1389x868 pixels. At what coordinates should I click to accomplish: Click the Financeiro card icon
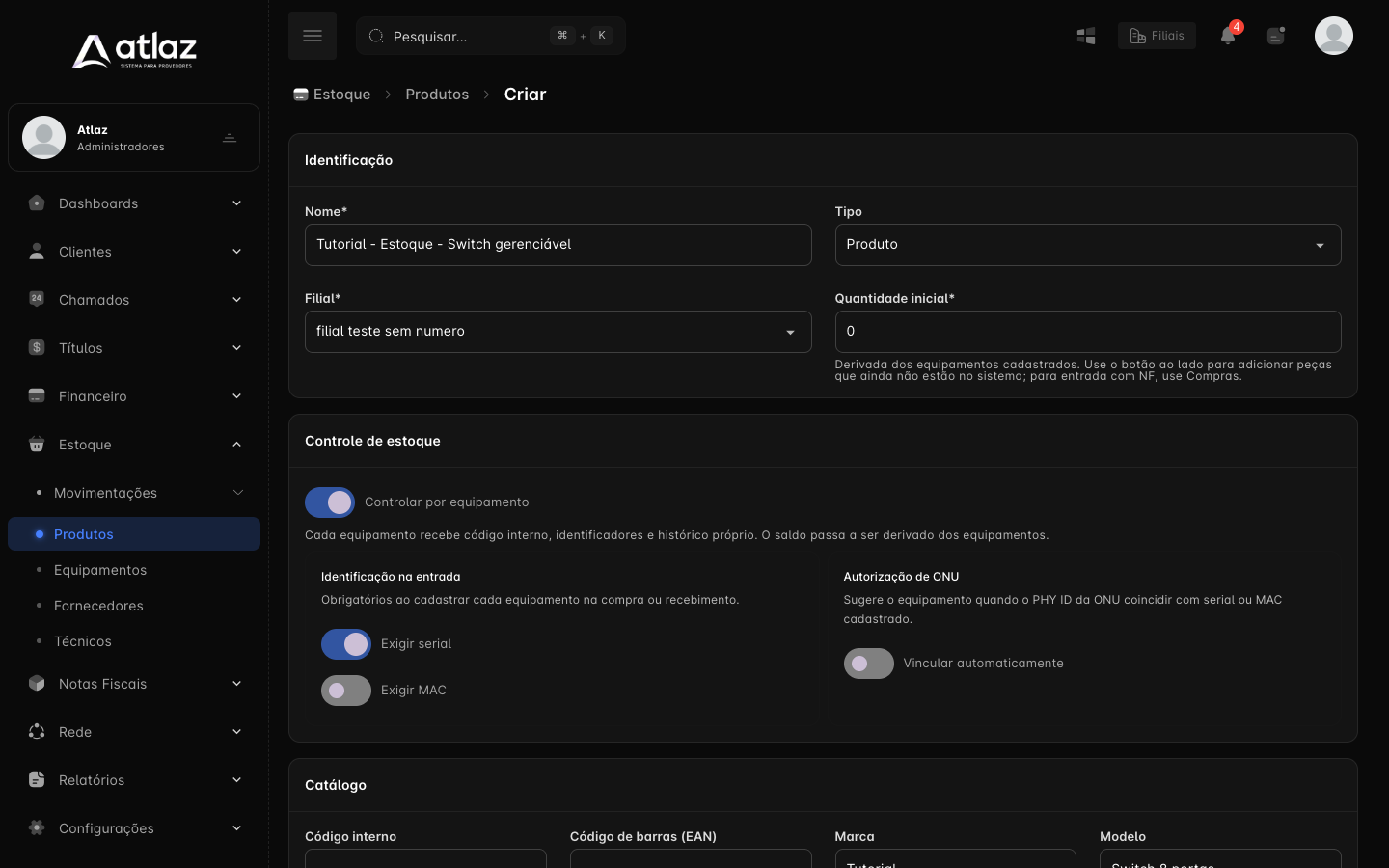tap(37, 395)
